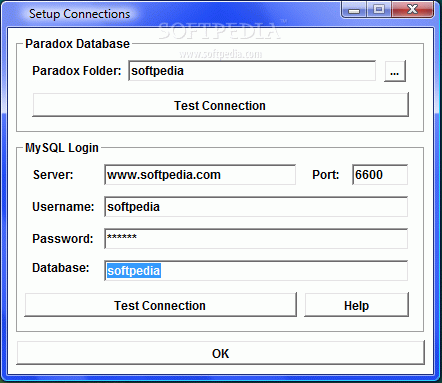Click the Database name field

pos(256,271)
